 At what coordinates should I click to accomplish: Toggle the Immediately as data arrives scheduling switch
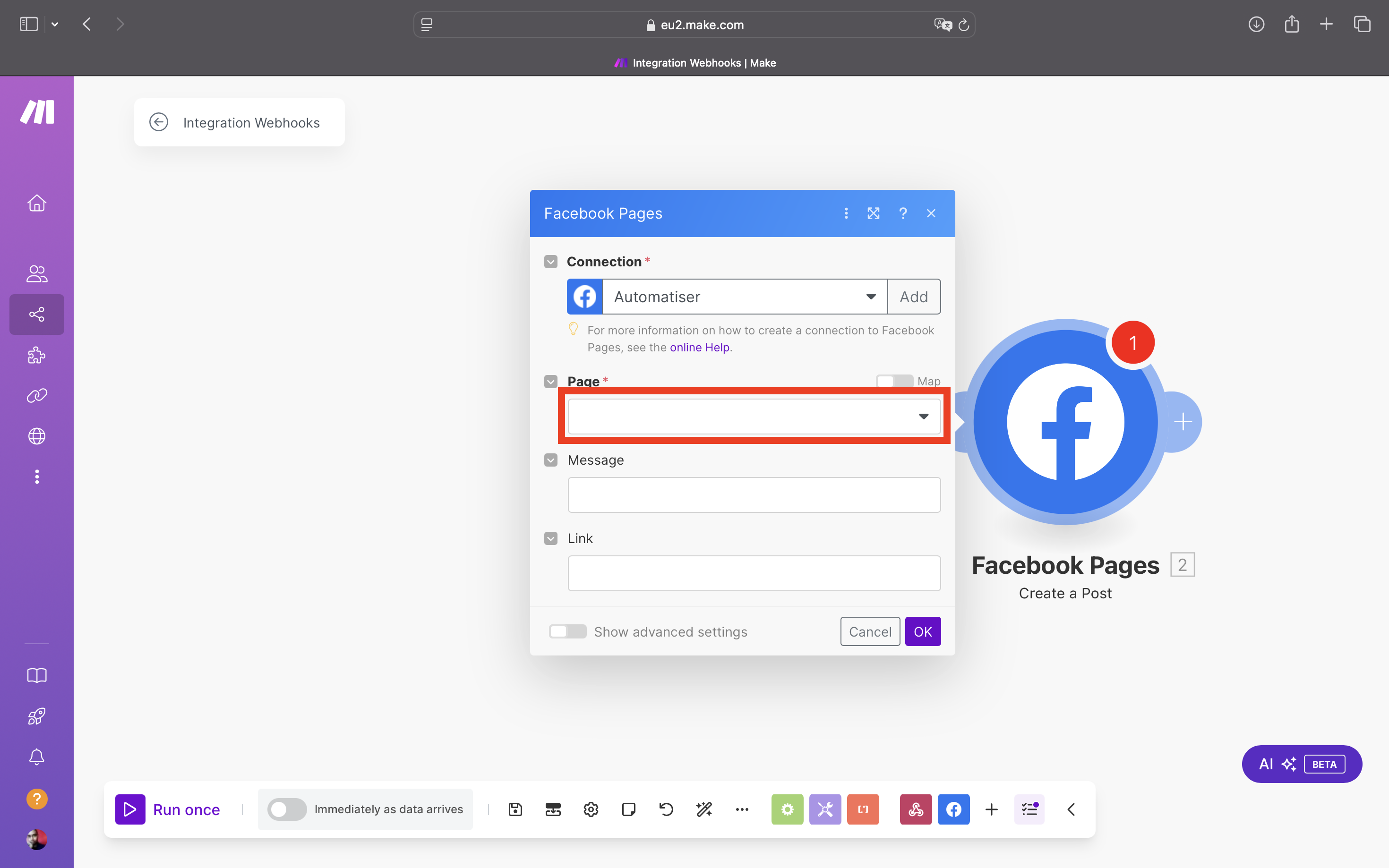point(286,809)
